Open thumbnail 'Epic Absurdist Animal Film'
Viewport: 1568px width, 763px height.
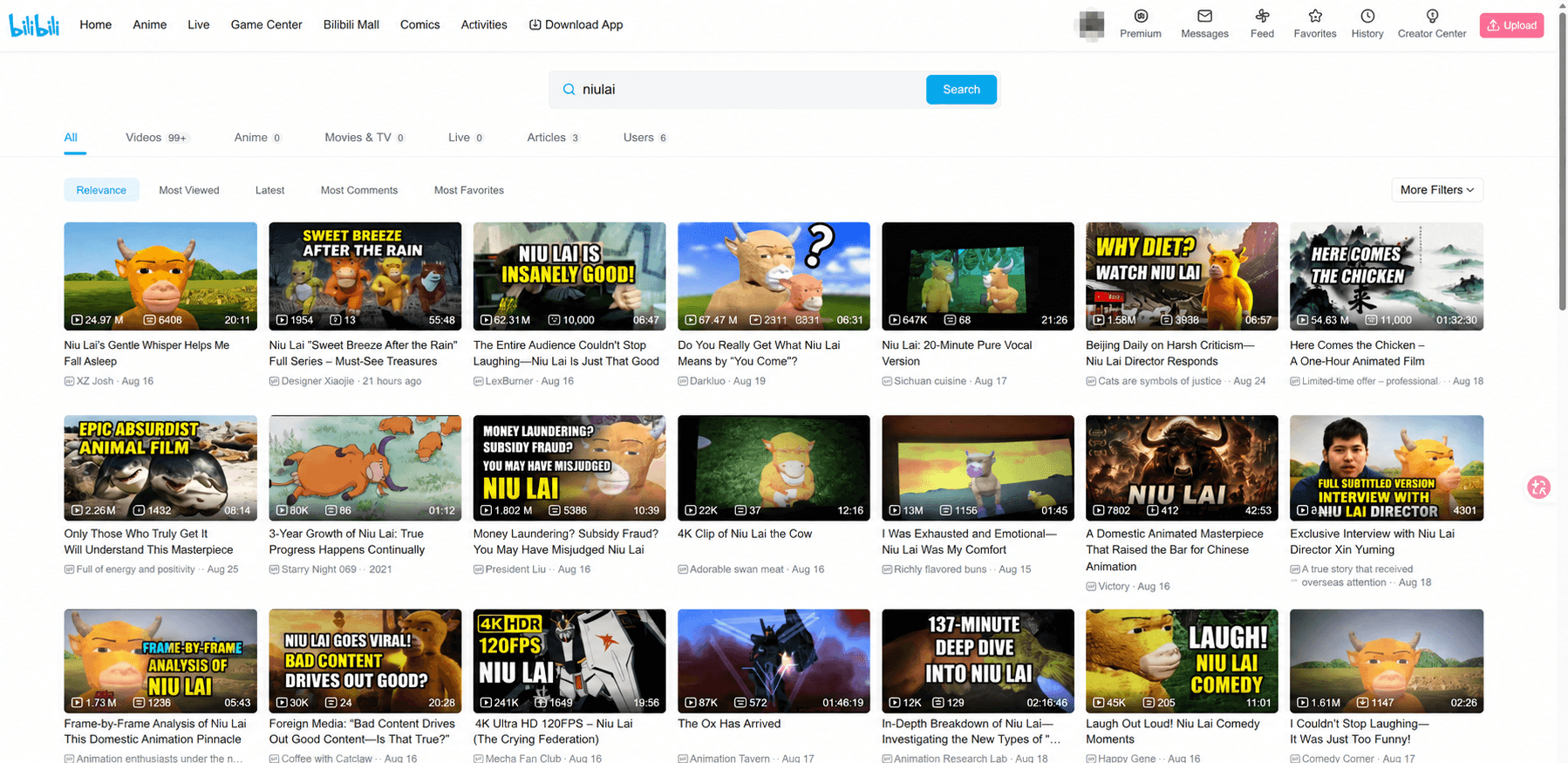(x=160, y=468)
